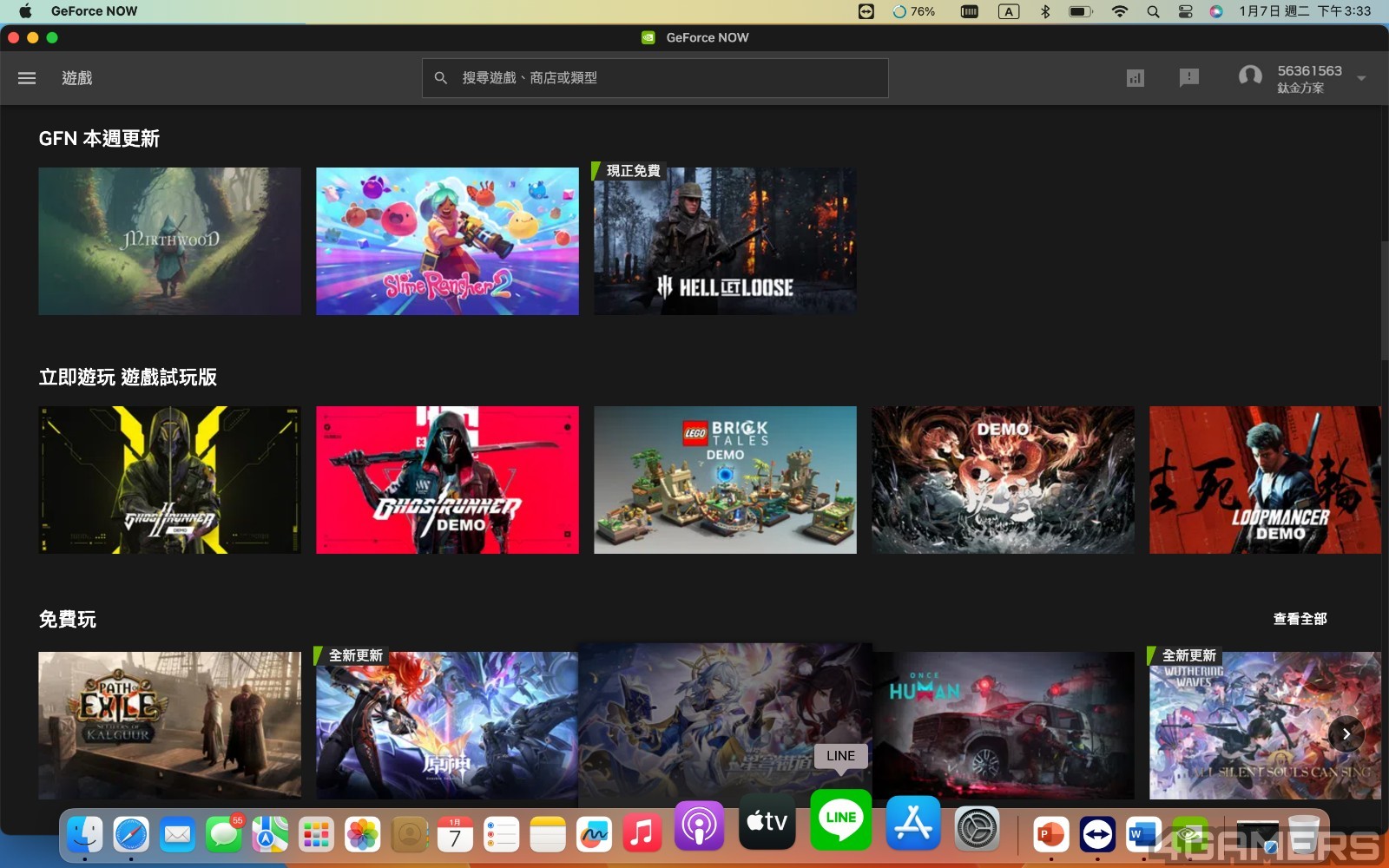Screen dimensions: 1389x868
Task: Focus the game search input field
Action: pyautogui.click(x=655, y=78)
